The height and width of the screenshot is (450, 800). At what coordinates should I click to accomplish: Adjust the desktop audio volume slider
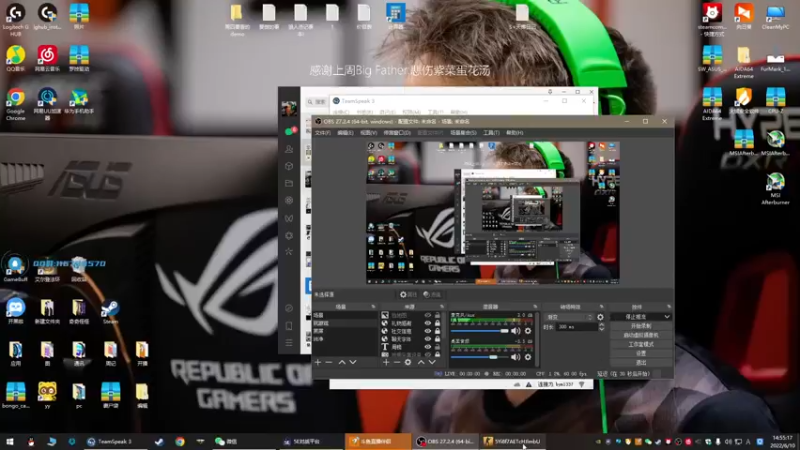[480, 357]
